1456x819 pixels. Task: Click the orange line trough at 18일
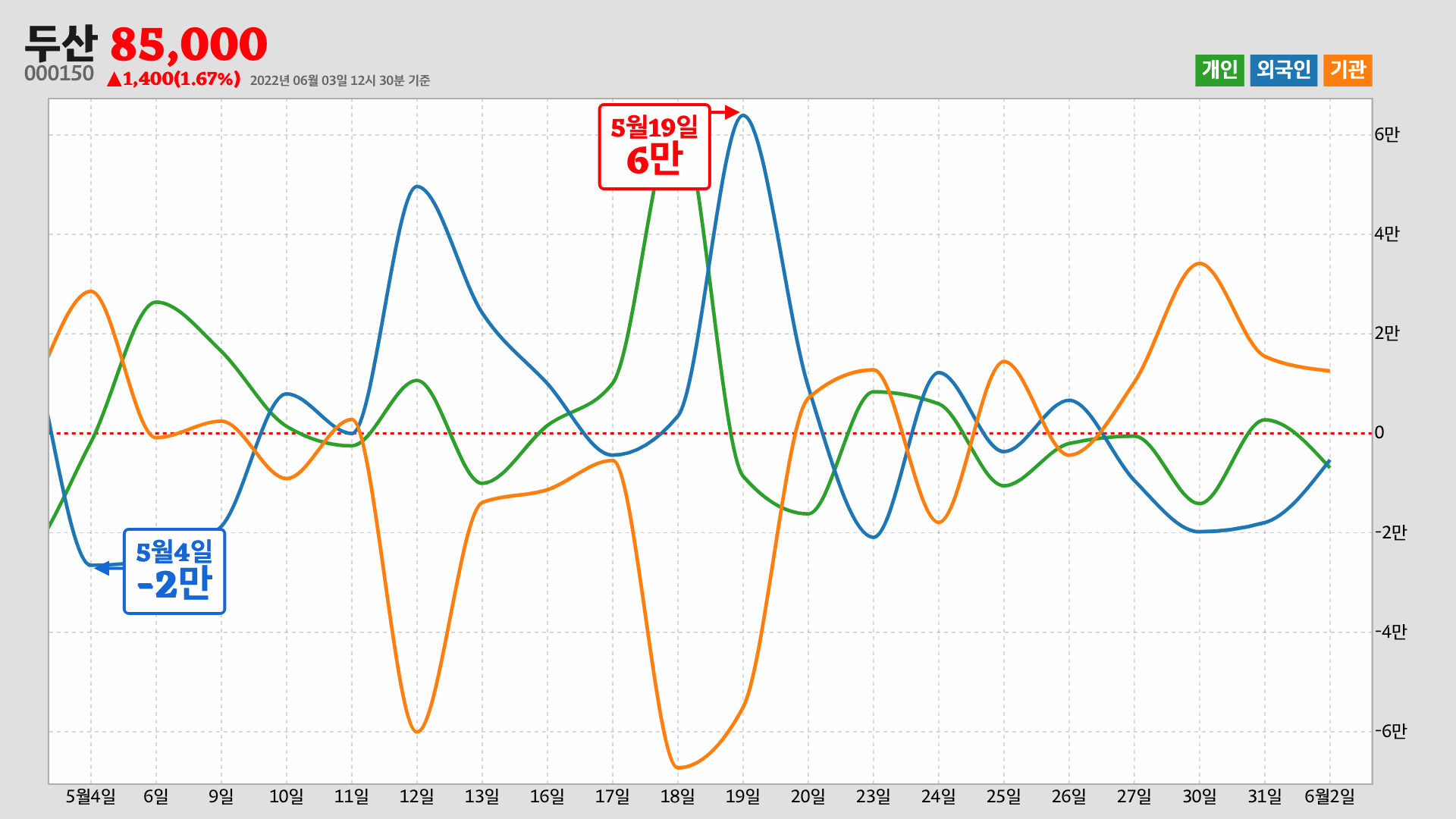[678, 767]
